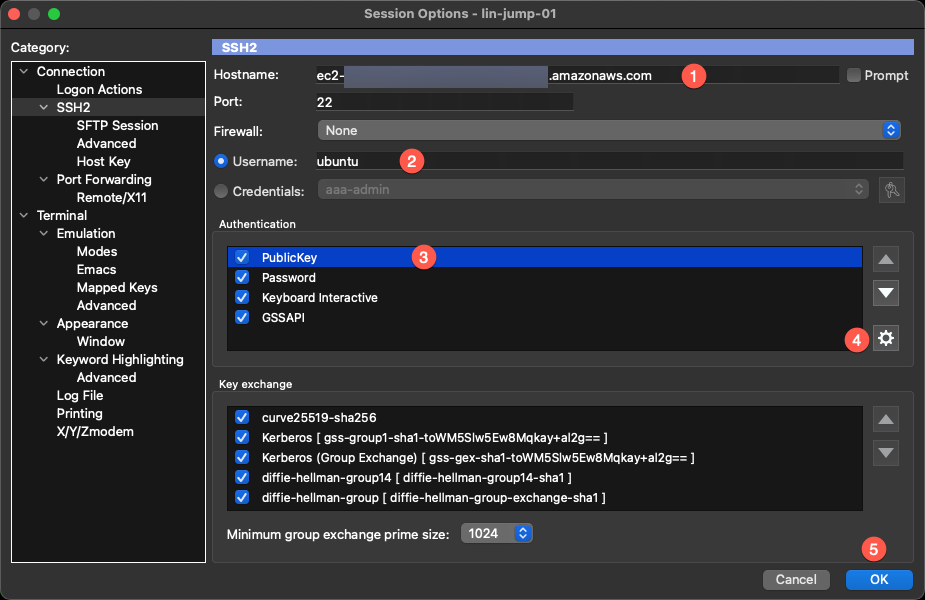
Task: Click into the Hostname field
Action: 577,75
